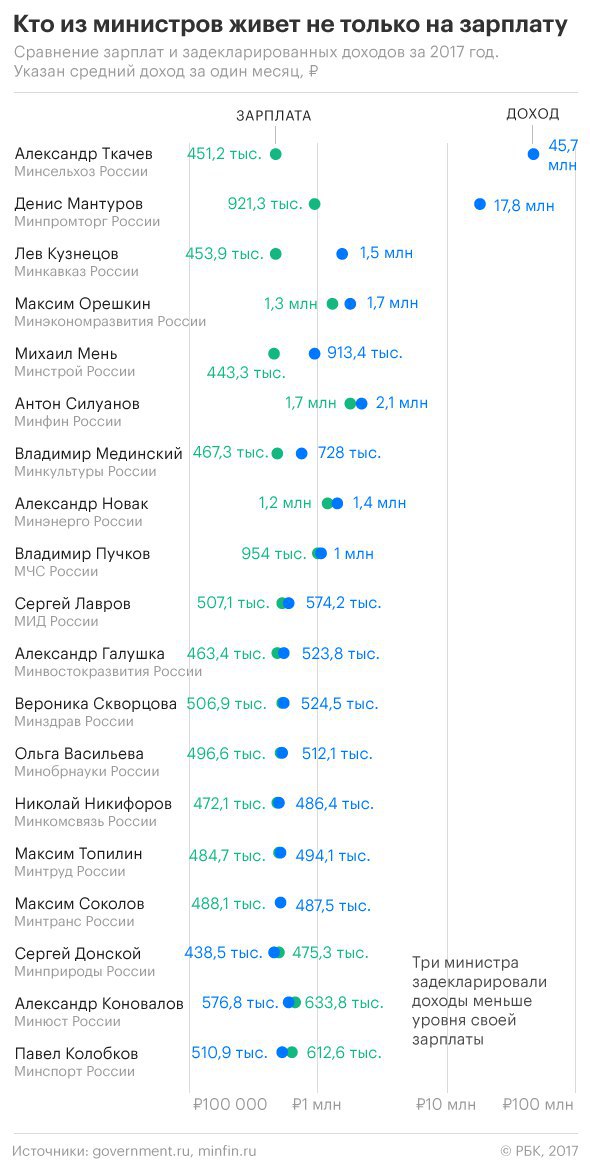Click the ₽100 000 axis label
The width and height of the screenshot is (590, 1169).
[229, 1104]
